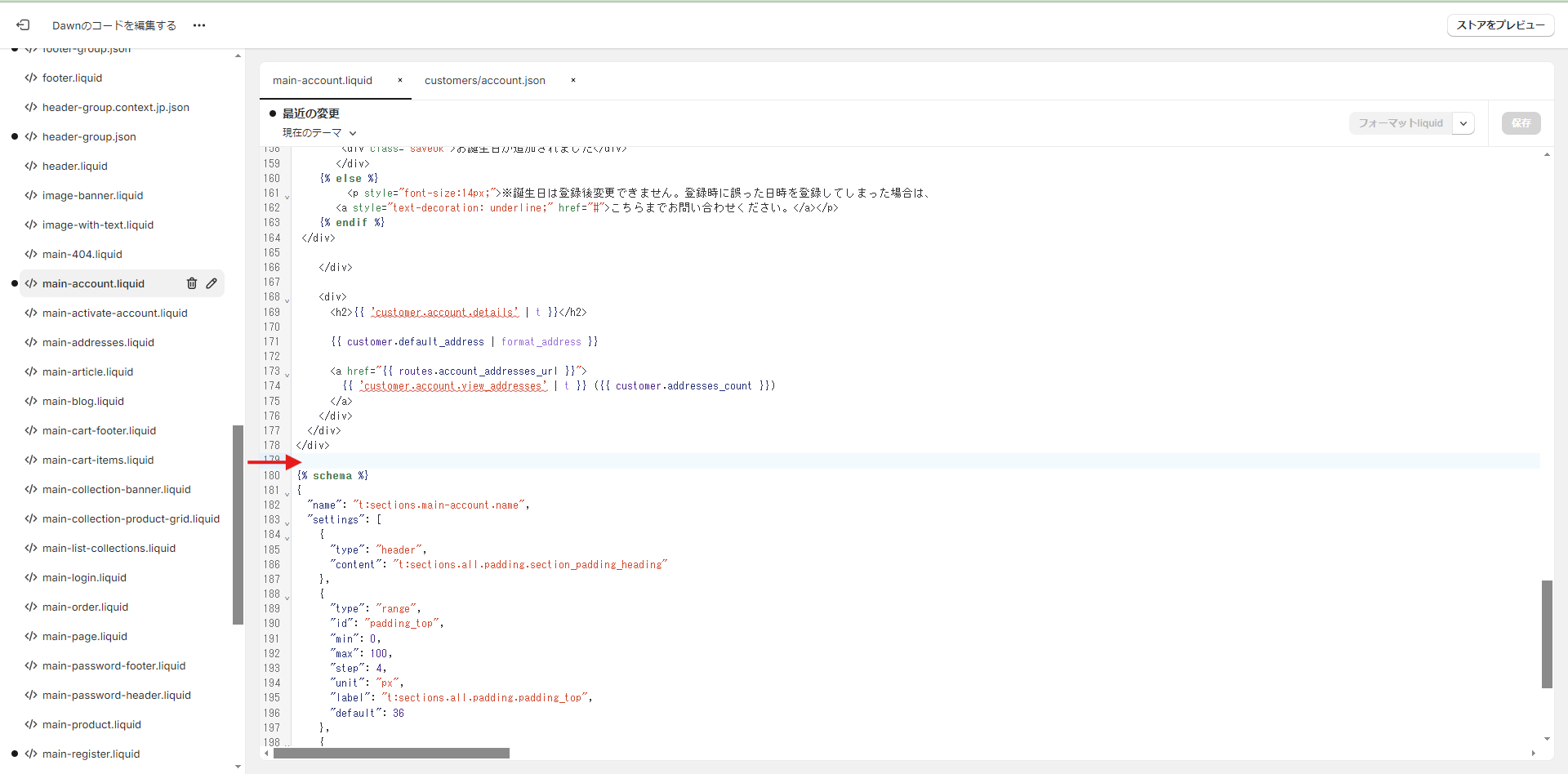
Task: Open main-article.liquid file
Action: pos(87,371)
